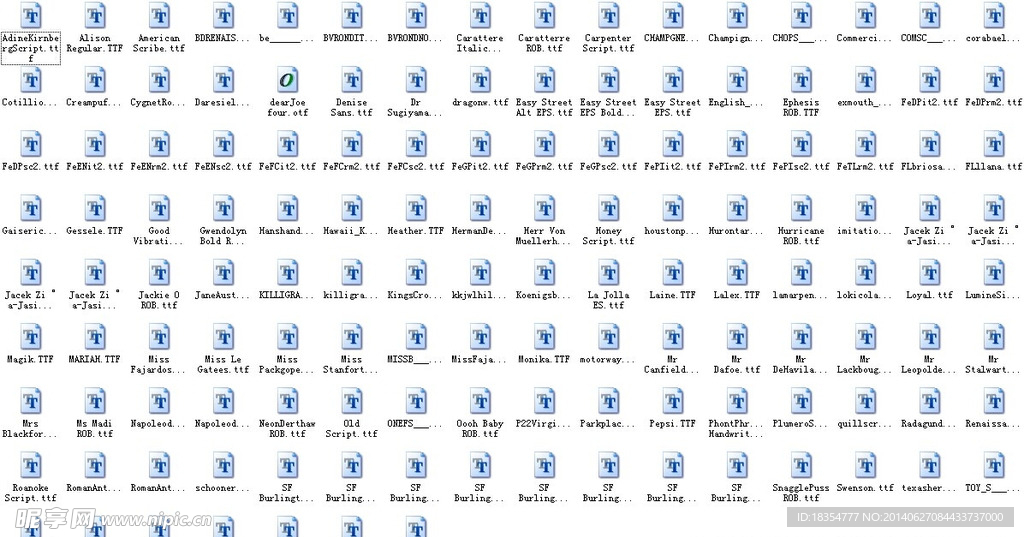
Task: Select the Caratterre ROB.ttf label
Action: click(544, 43)
